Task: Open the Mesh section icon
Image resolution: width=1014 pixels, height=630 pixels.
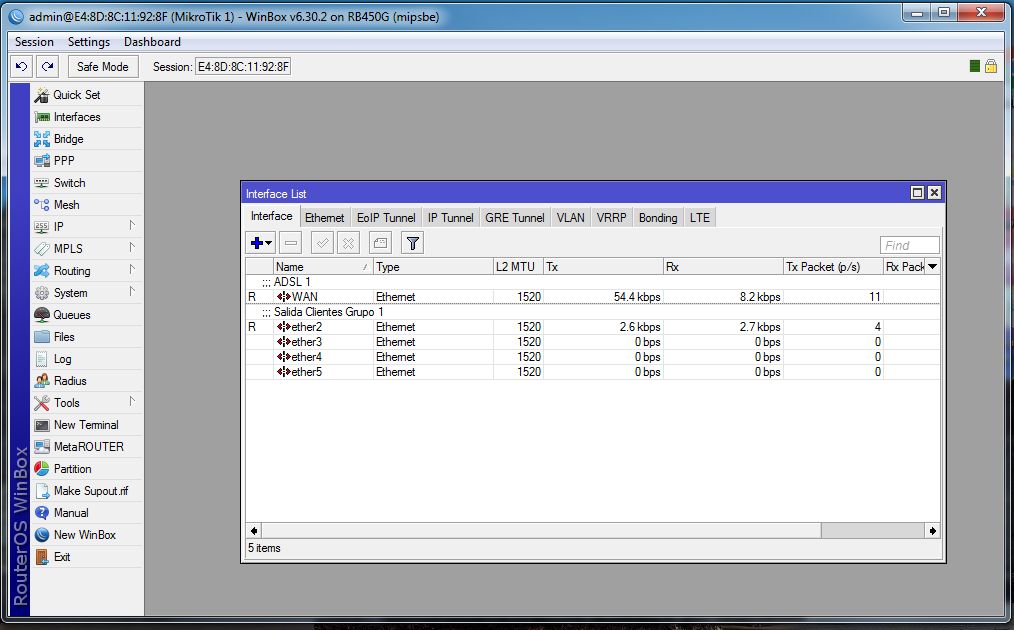Action: coord(42,205)
